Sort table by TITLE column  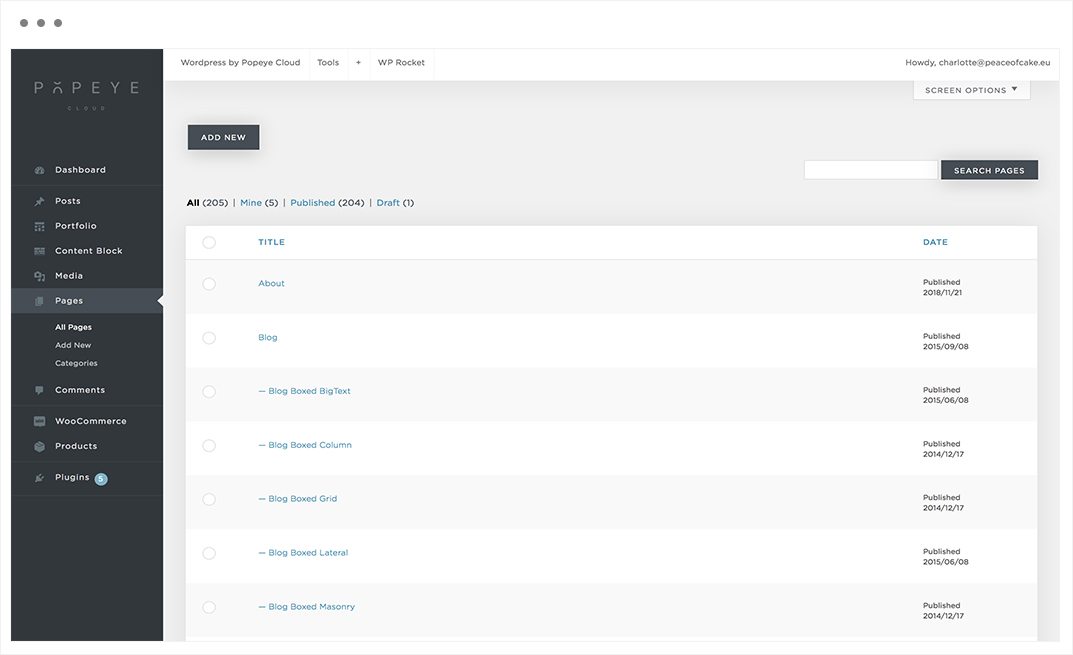(x=271, y=242)
